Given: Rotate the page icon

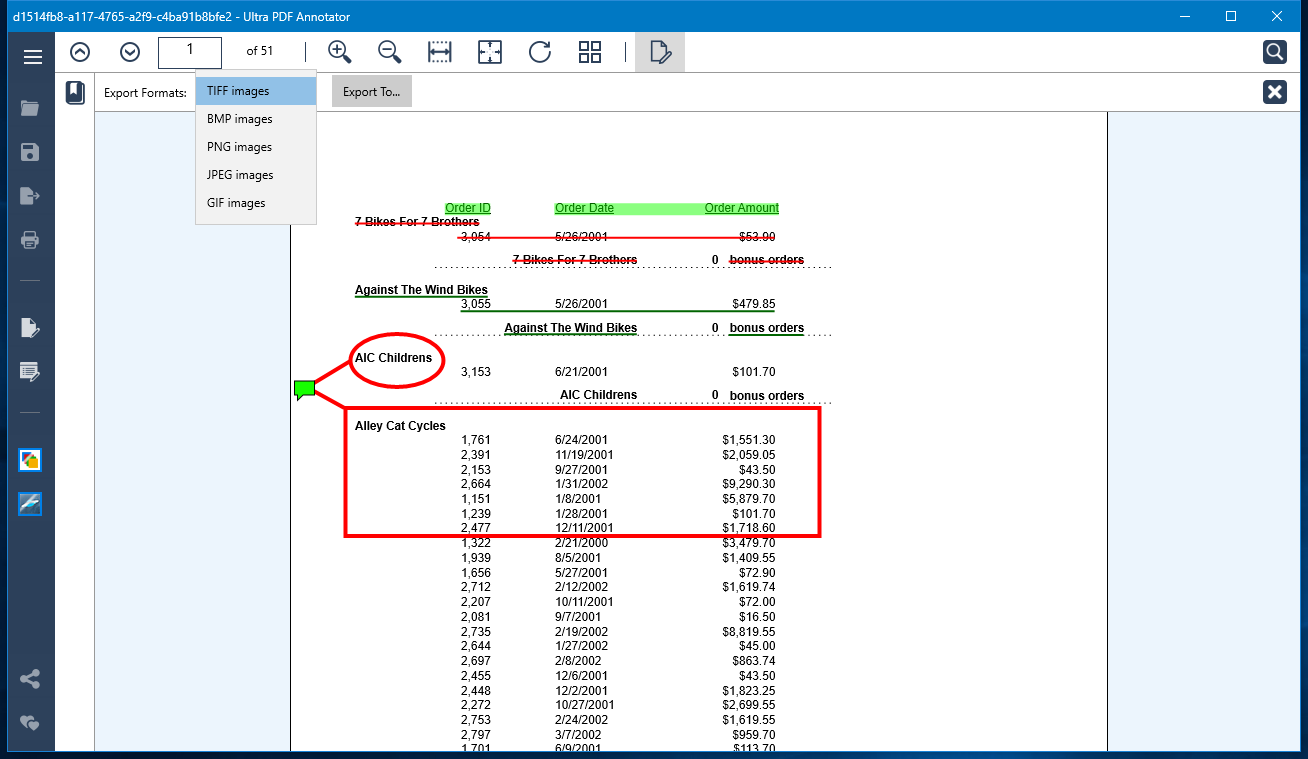Looking at the screenshot, I should [540, 52].
